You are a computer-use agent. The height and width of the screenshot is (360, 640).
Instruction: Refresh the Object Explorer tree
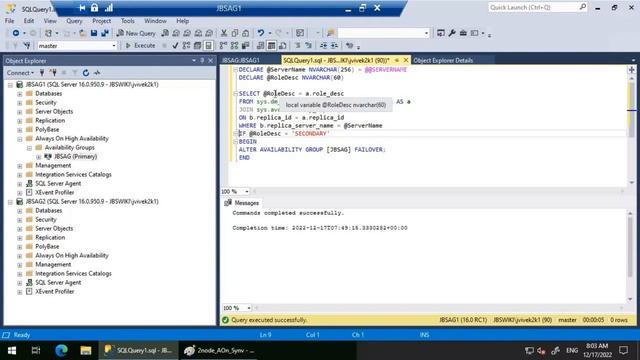(86, 73)
